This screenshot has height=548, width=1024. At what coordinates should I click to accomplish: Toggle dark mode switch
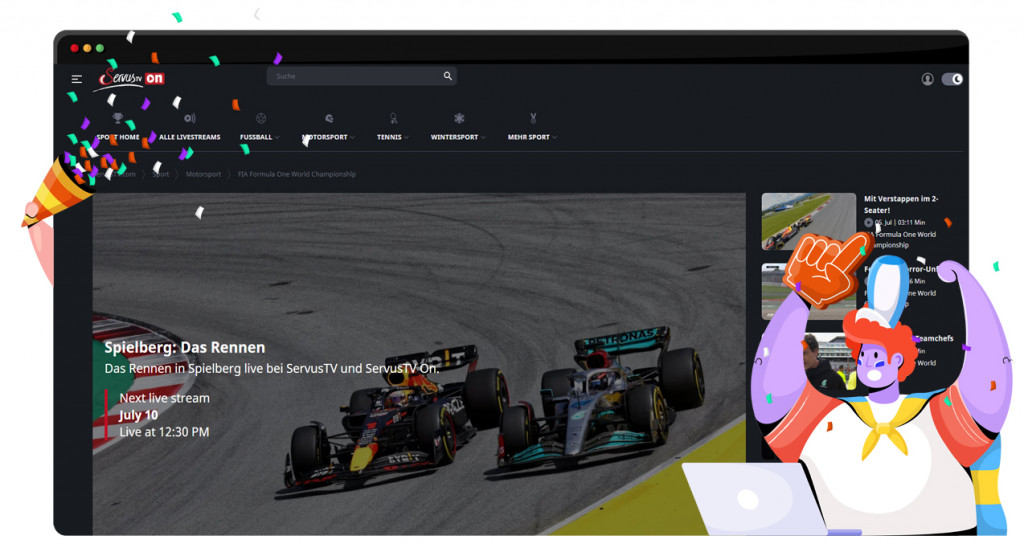tap(952, 79)
